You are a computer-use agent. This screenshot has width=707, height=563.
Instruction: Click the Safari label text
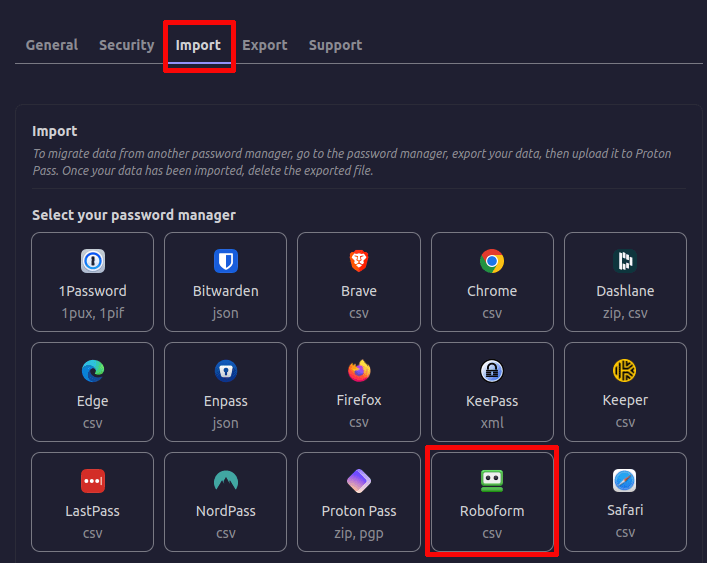[x=625, y=510]
